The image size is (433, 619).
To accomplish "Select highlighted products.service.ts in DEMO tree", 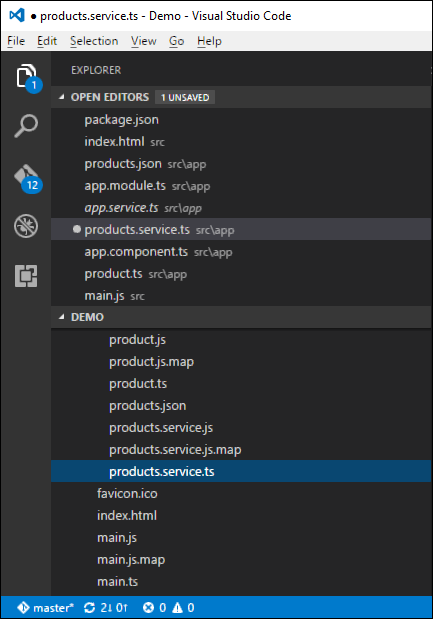I will click(x=241, y=471).
